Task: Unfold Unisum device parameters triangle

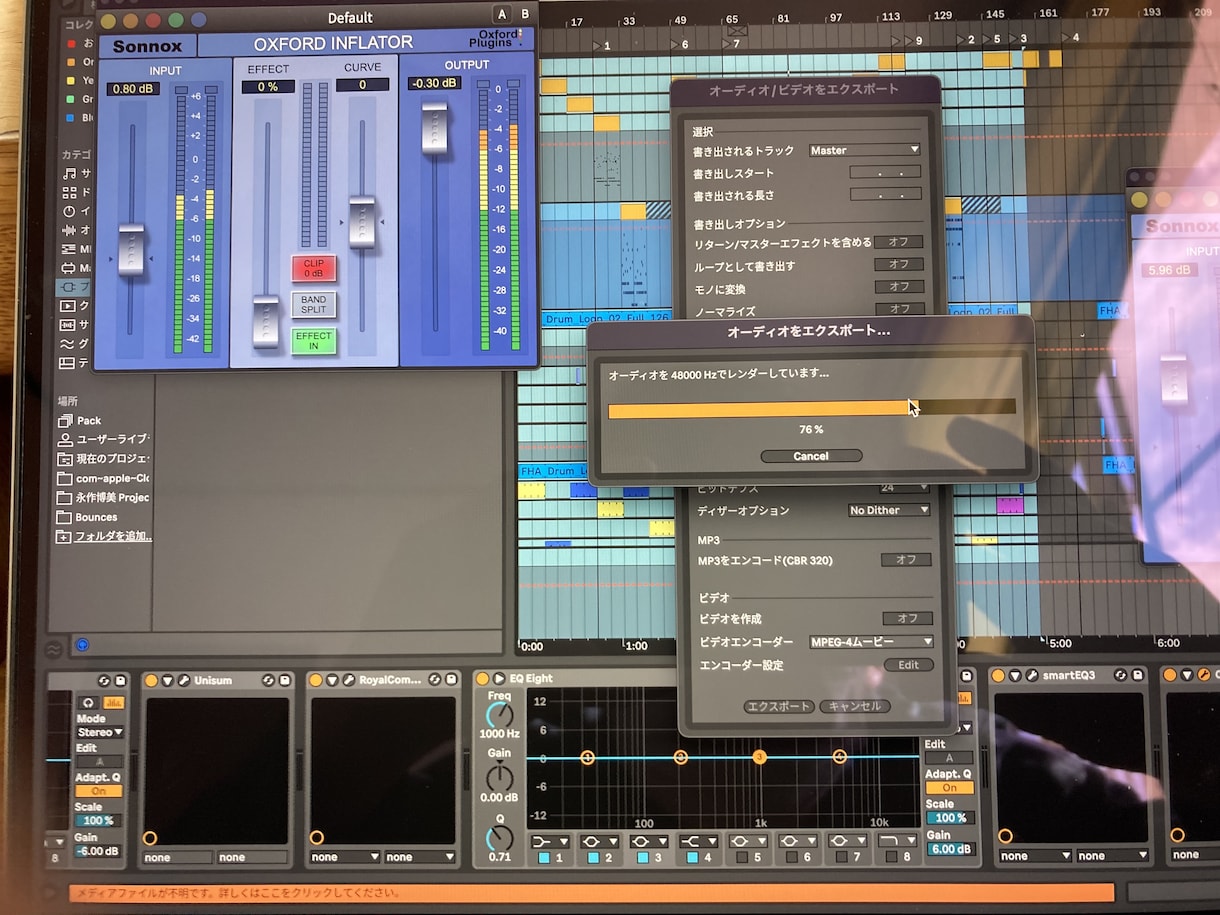Action: 167,680
